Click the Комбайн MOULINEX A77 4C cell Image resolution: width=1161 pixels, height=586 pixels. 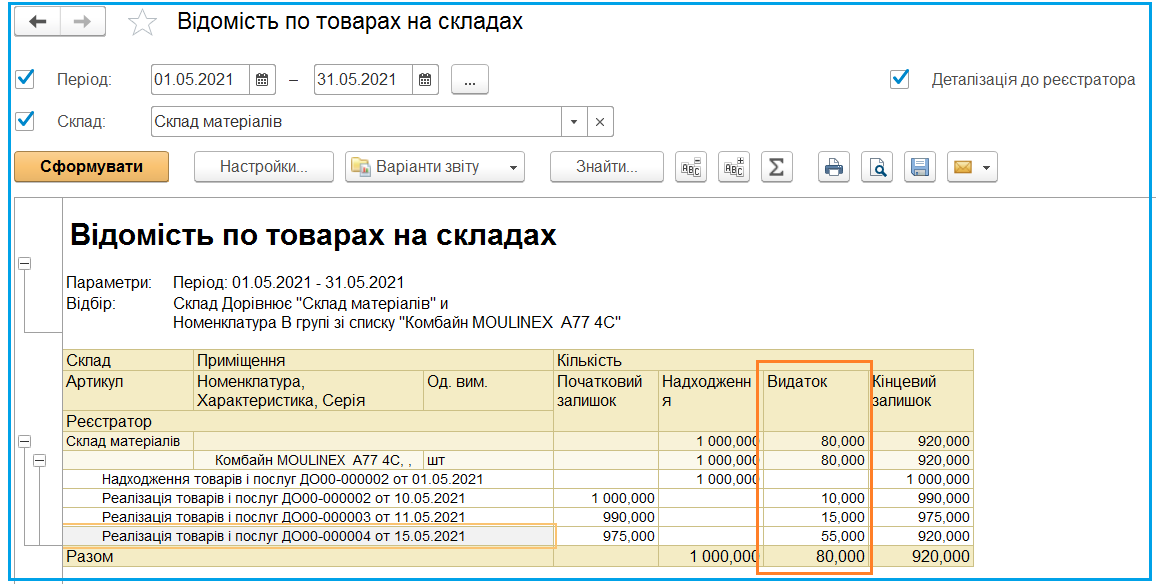(308, 460)
